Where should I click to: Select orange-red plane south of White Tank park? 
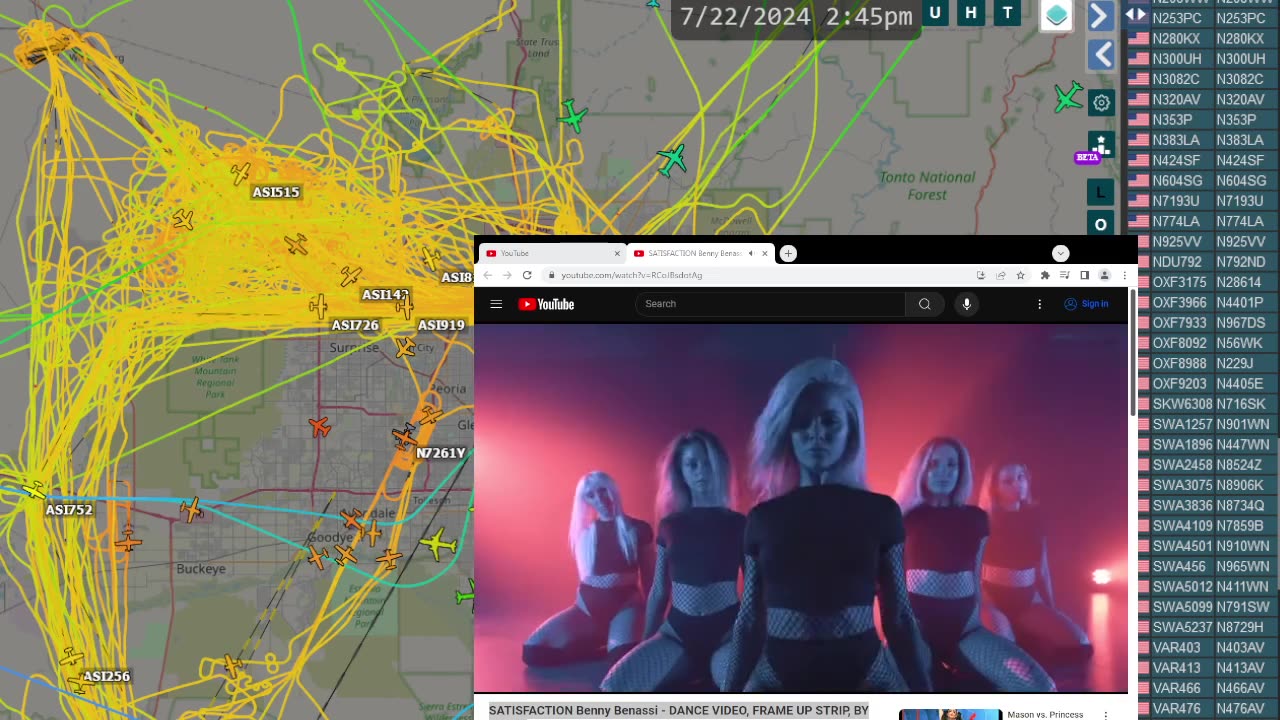pyautogui.click(x=319, y=427)
